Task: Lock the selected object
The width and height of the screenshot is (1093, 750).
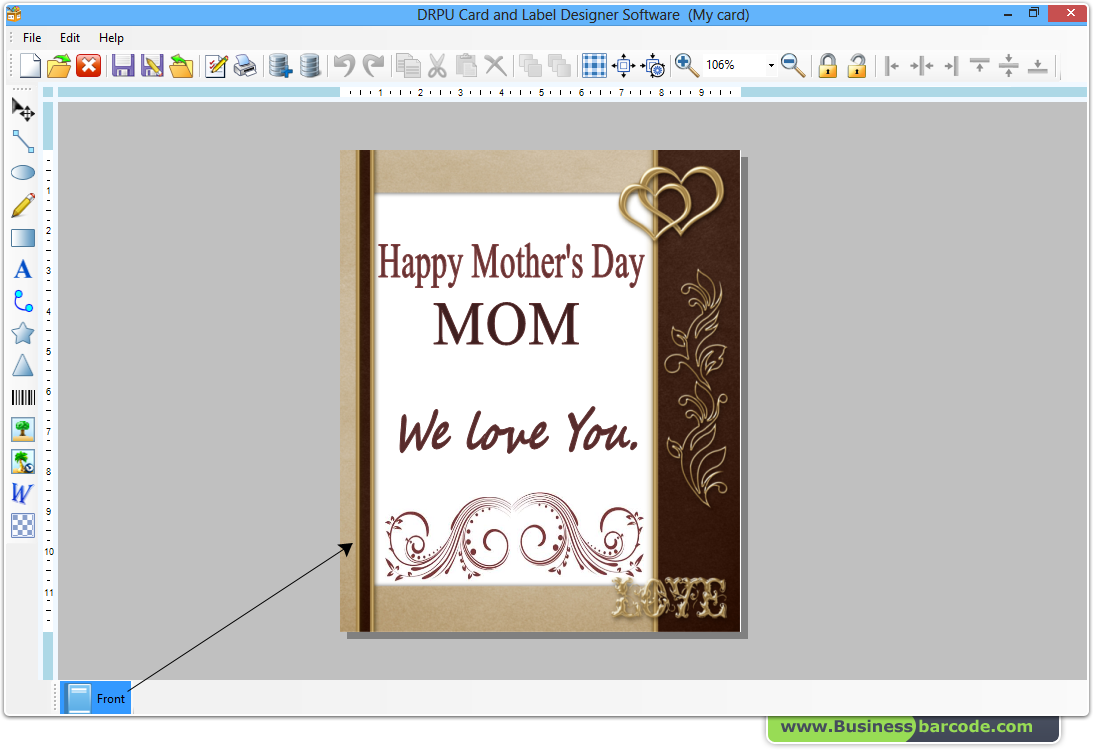Action: 829,65
